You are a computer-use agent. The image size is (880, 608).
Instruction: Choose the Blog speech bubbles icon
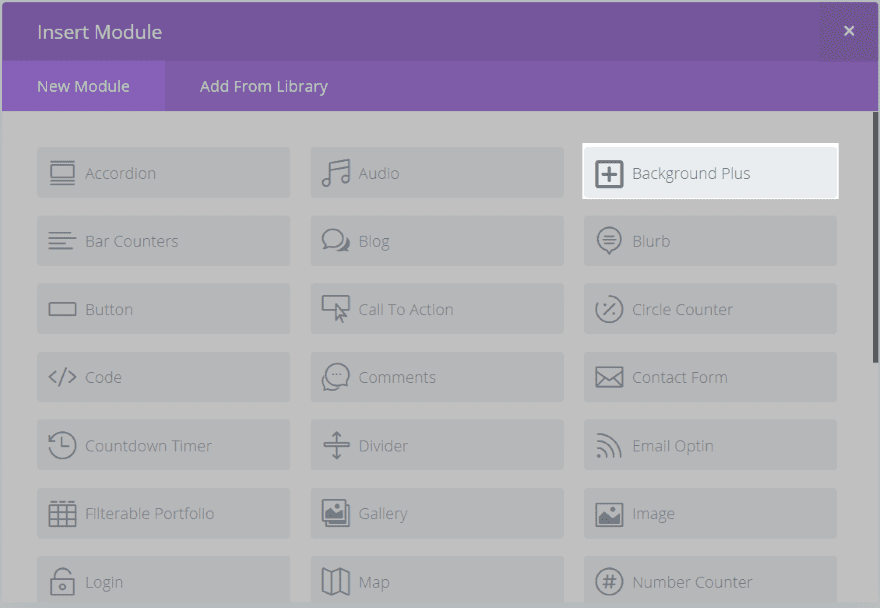(x=336, y=241)
